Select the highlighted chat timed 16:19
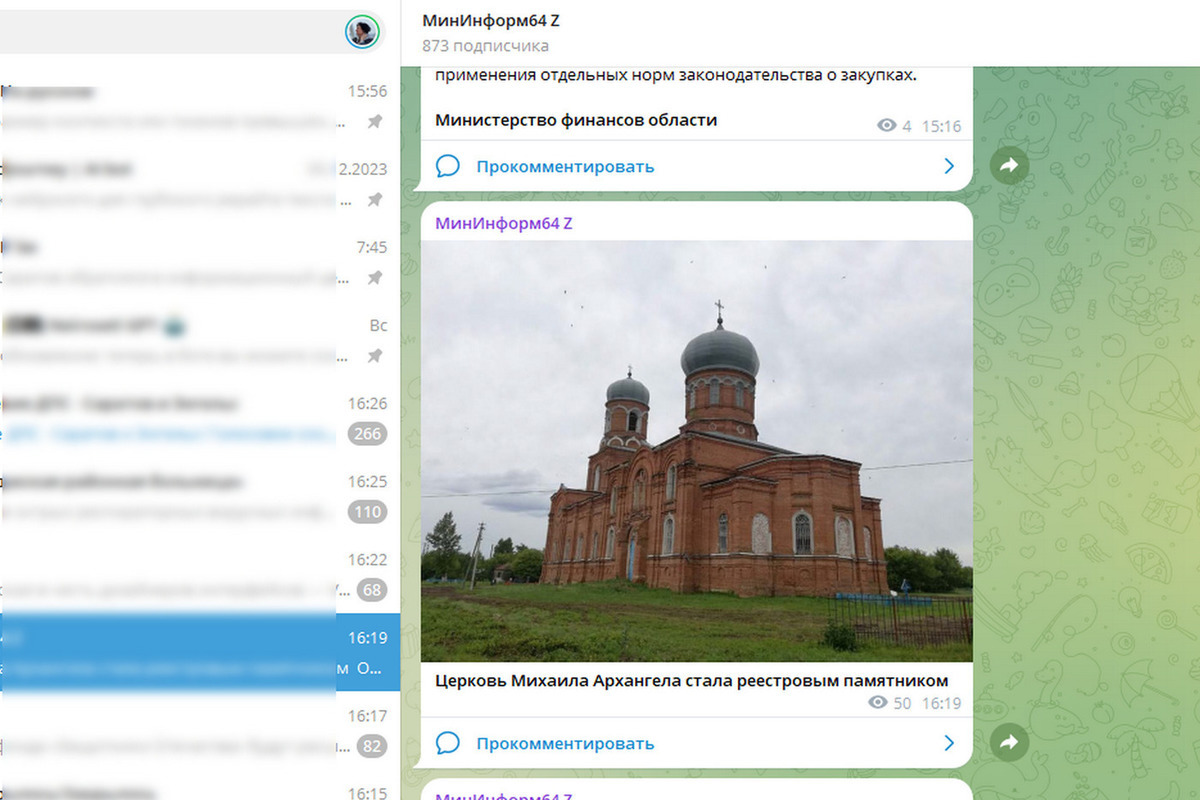Viewport: 1200px width, 800px height. pos(200,652)
